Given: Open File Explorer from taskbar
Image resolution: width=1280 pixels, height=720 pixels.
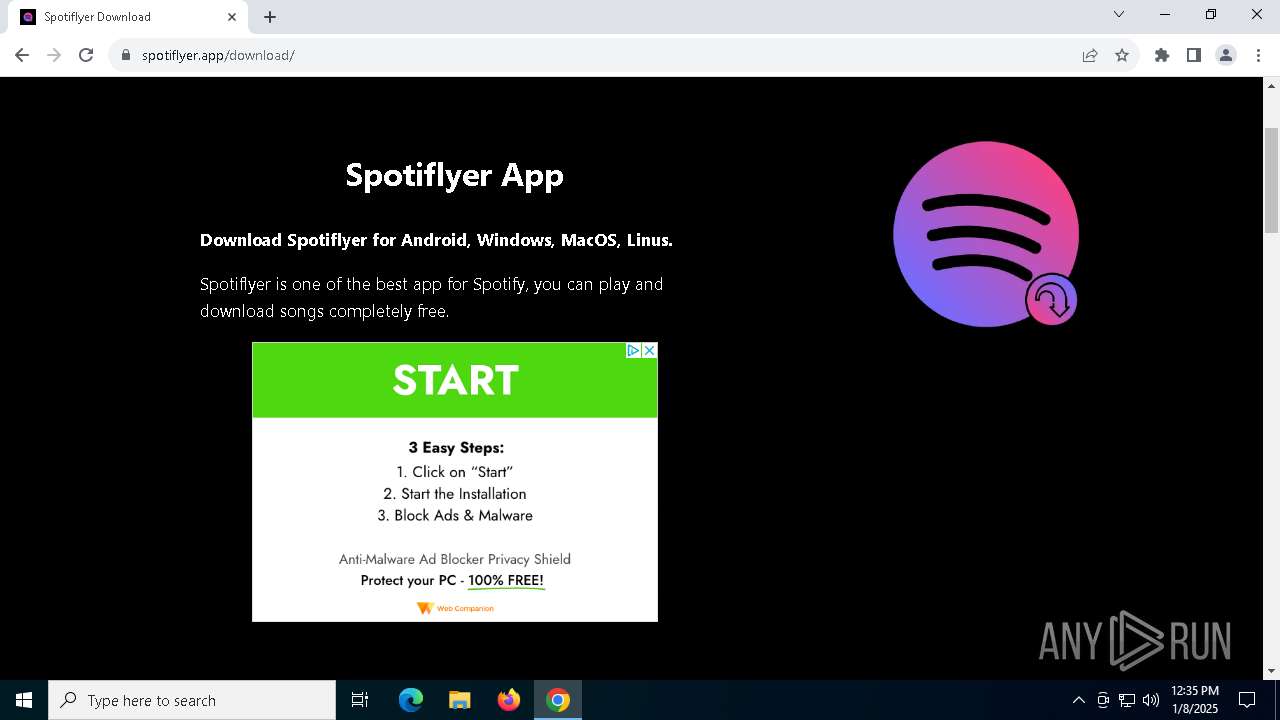Looking at the screenshot, I should [x=459, y=700].
